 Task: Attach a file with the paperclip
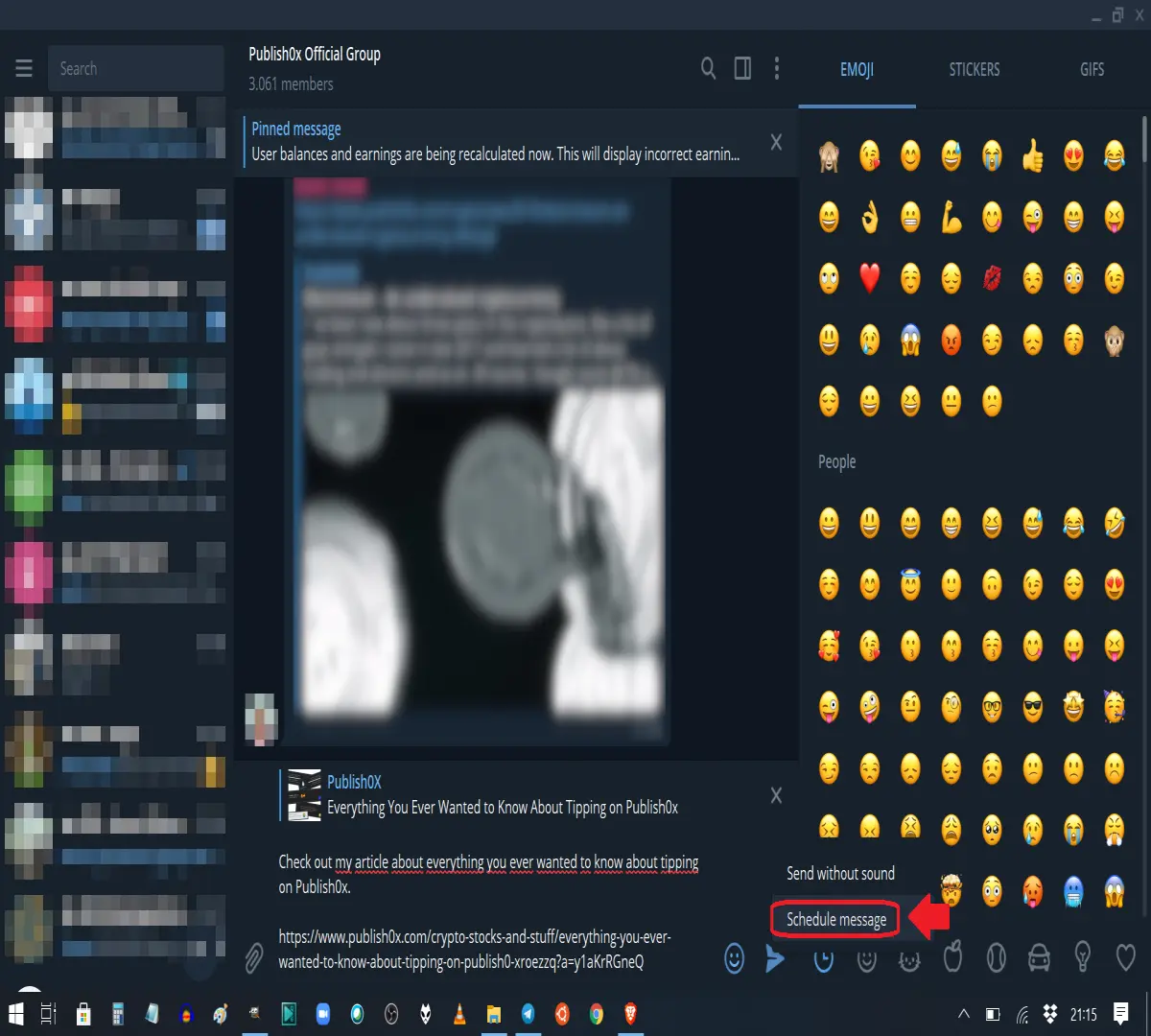tap(253, 957)
